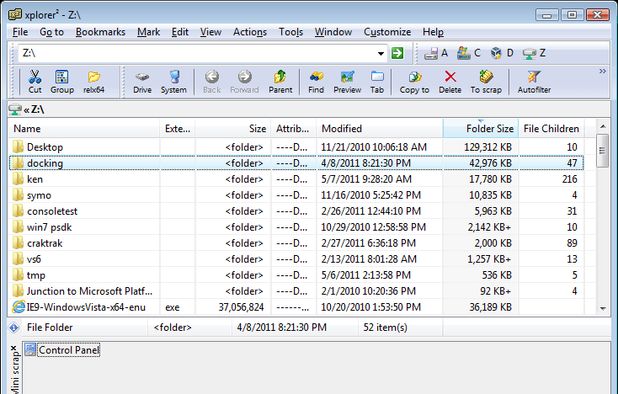Click the file list scroll down arrow
This screenshot has width=618, height=394.
[x=603, y=309]
